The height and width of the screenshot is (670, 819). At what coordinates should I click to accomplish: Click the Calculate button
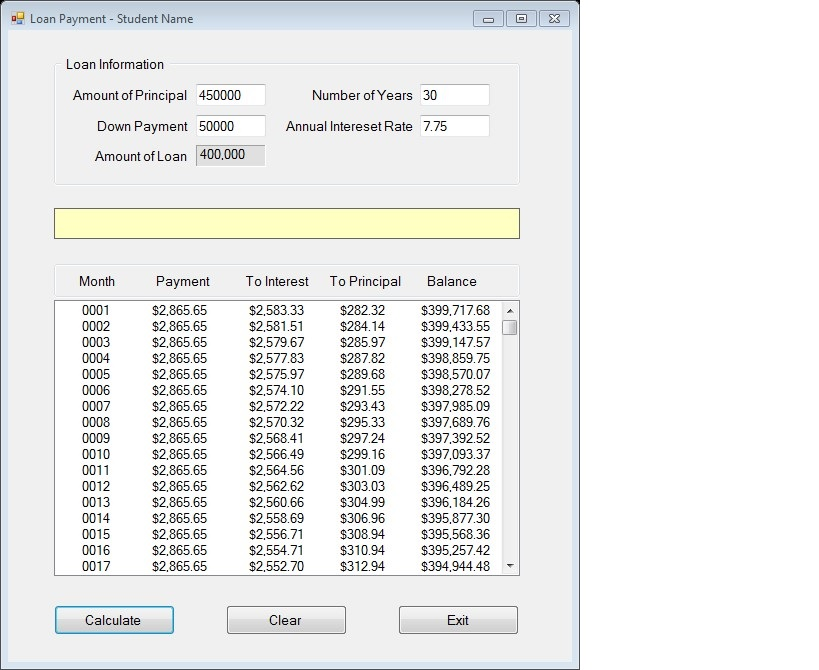(114, 620)
